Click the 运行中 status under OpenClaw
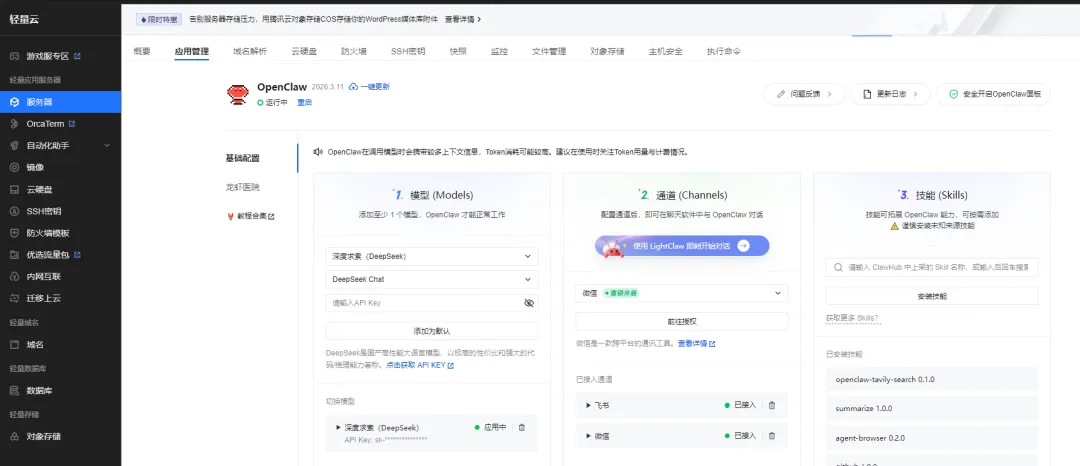The width and height of the screenshot is (1080, 466). pos(272,103)
